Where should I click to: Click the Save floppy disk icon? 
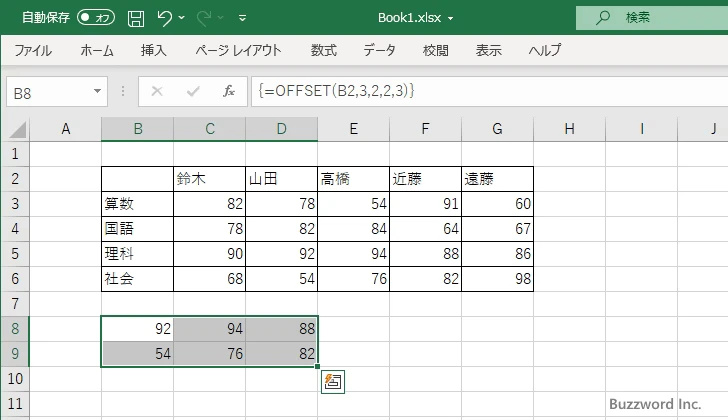coord(136,18)
